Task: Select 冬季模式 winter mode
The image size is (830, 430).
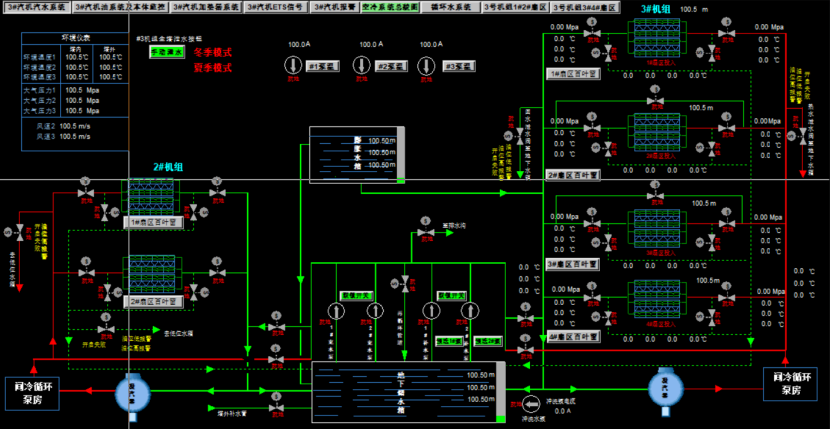Action: coord(212,52)
